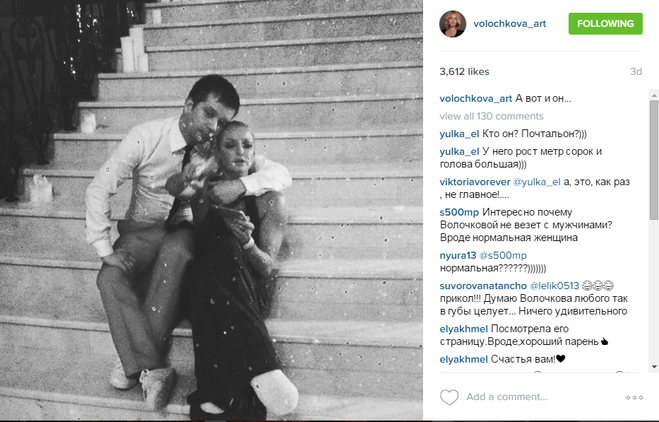Screen dimensions: 659x422
Task: Open the three-dot more options menu
Action: click(634, 397)
